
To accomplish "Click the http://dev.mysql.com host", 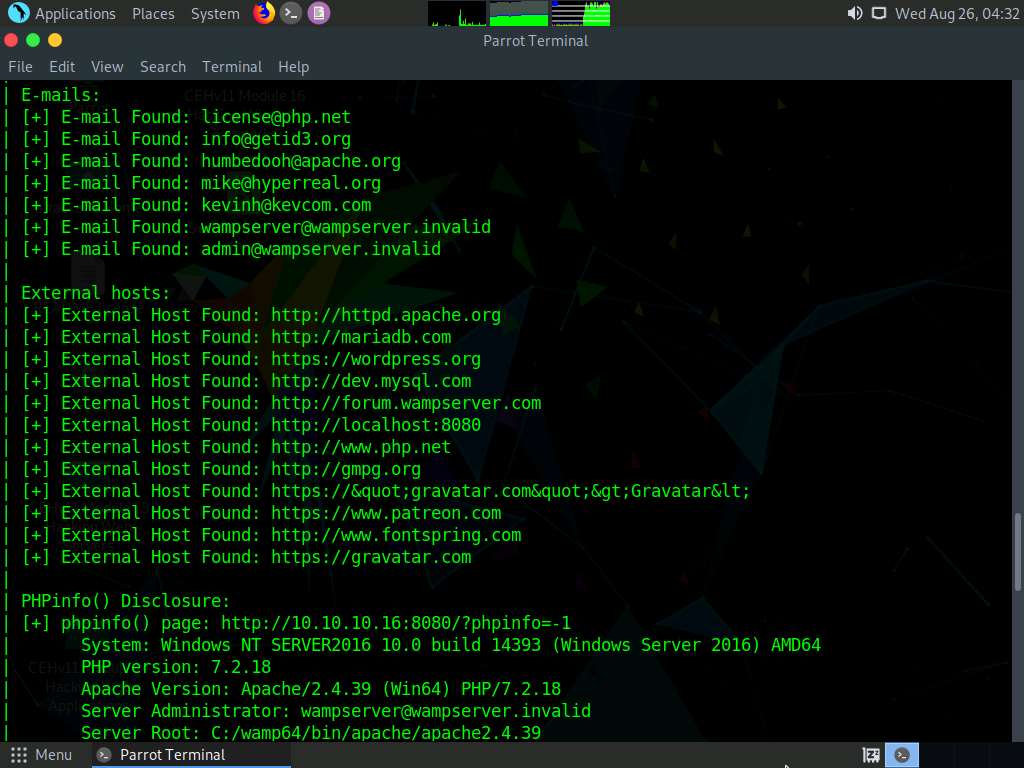I will (x=371, y=381).
